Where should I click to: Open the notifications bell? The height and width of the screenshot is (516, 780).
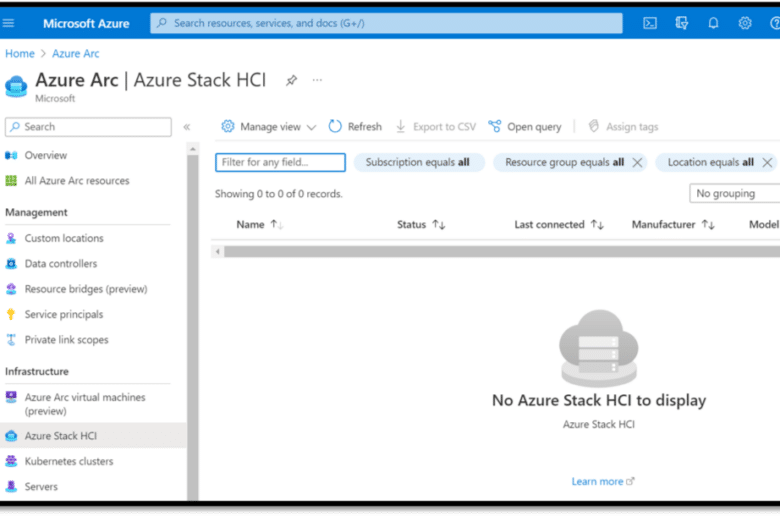(x=713, y=23)
